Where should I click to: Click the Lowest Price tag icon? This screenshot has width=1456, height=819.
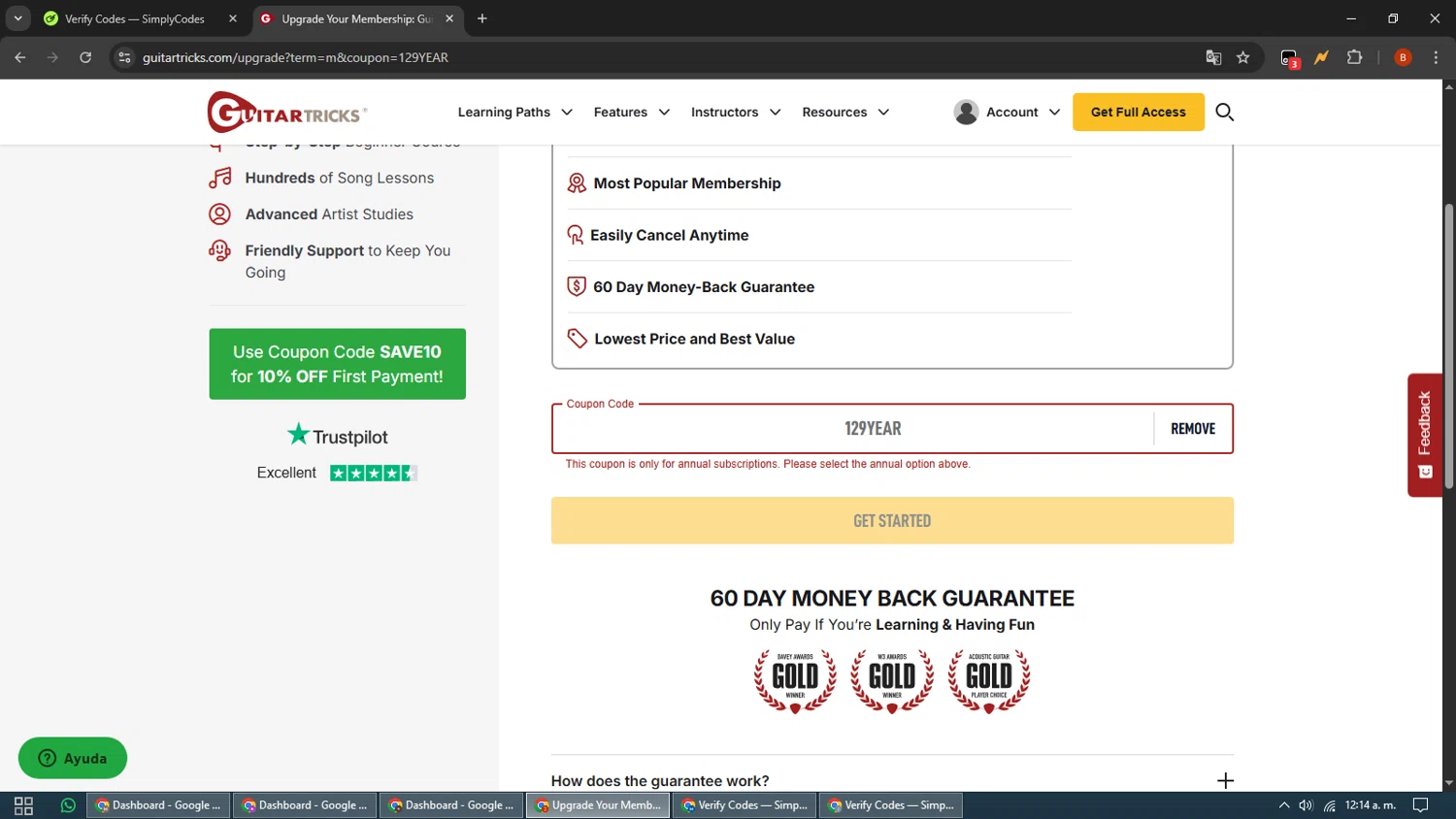coord(578,339)
